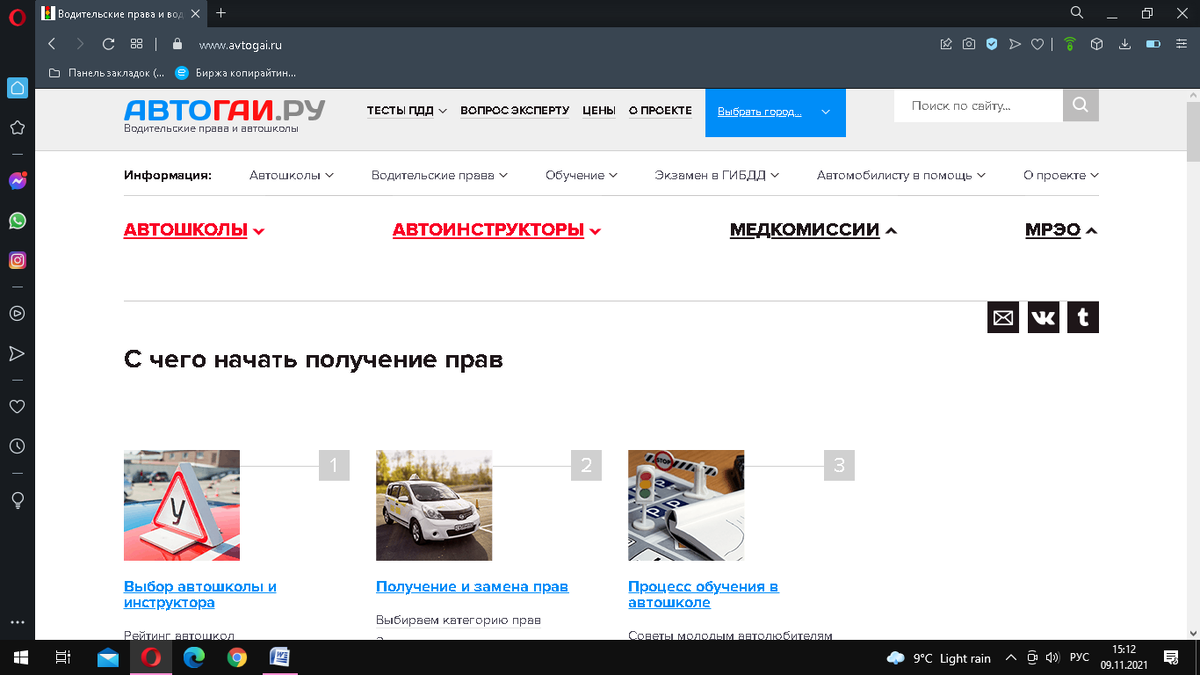Viewport: 1200px width, 675px height.
Task: Open the green VPN lock icon
Action: tap(1070, 44)
